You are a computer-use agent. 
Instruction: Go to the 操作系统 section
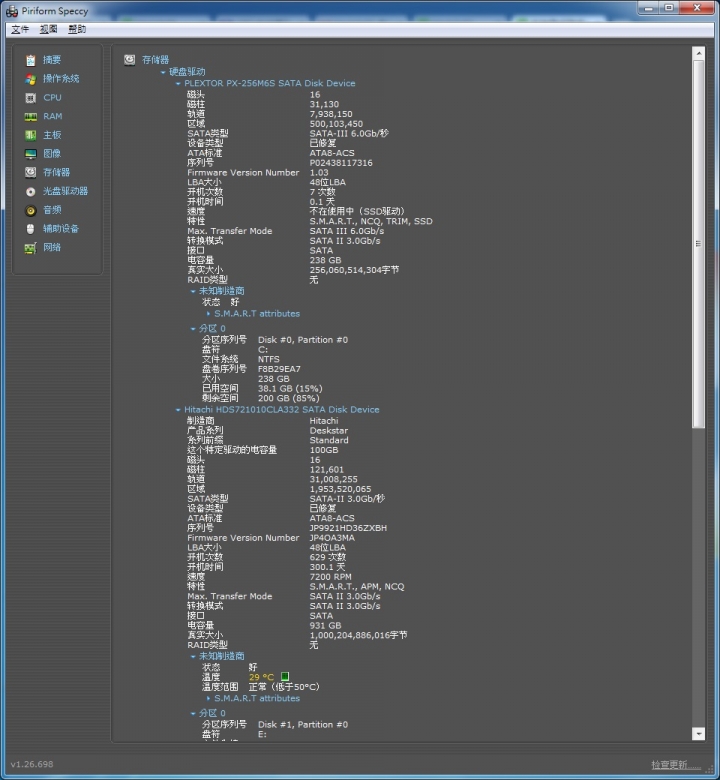[x=61, y=79]
